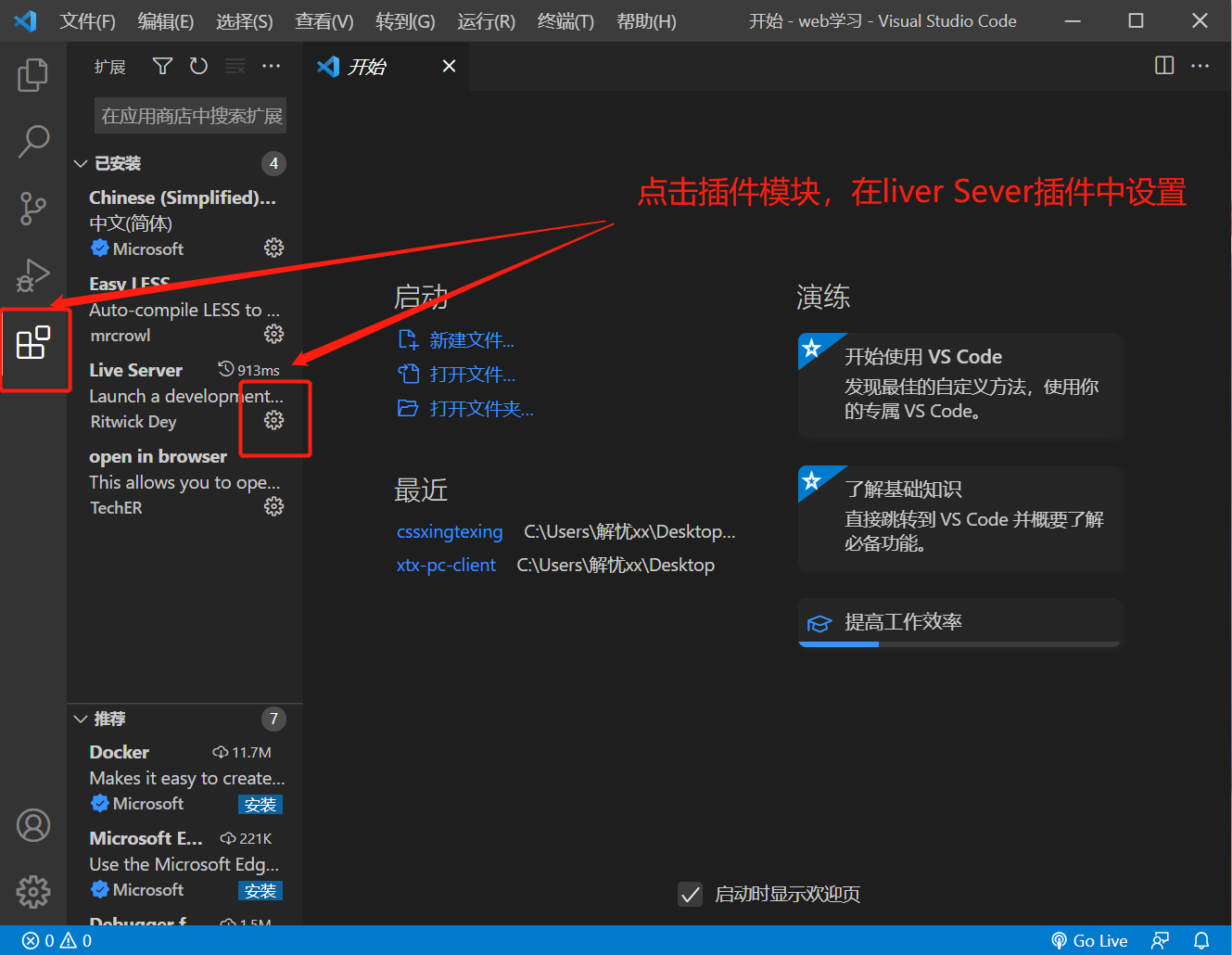The height and width of the screenshot is (955, 1232).
Task: Open the Source Control view
Action: (x=33, y=209)
